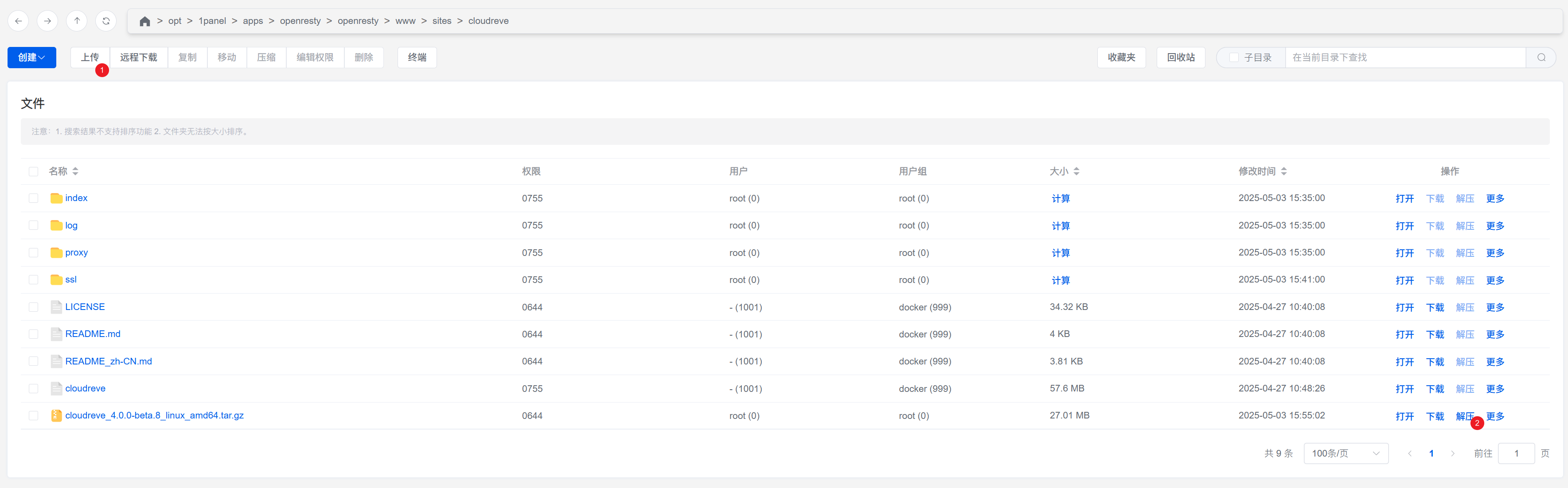Click 解压 for the tar.gz file
Viewport: 1568px width, 488px height.
[1465, 416]
